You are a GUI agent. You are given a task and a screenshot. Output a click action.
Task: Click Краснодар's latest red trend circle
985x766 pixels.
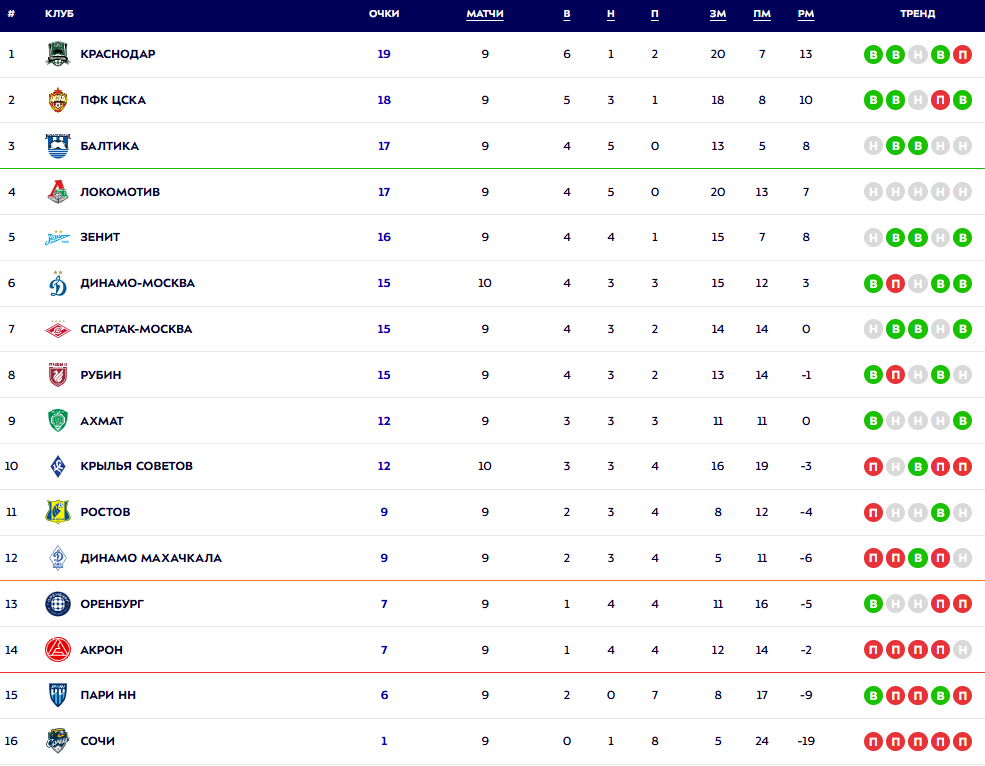click(962, 54)
